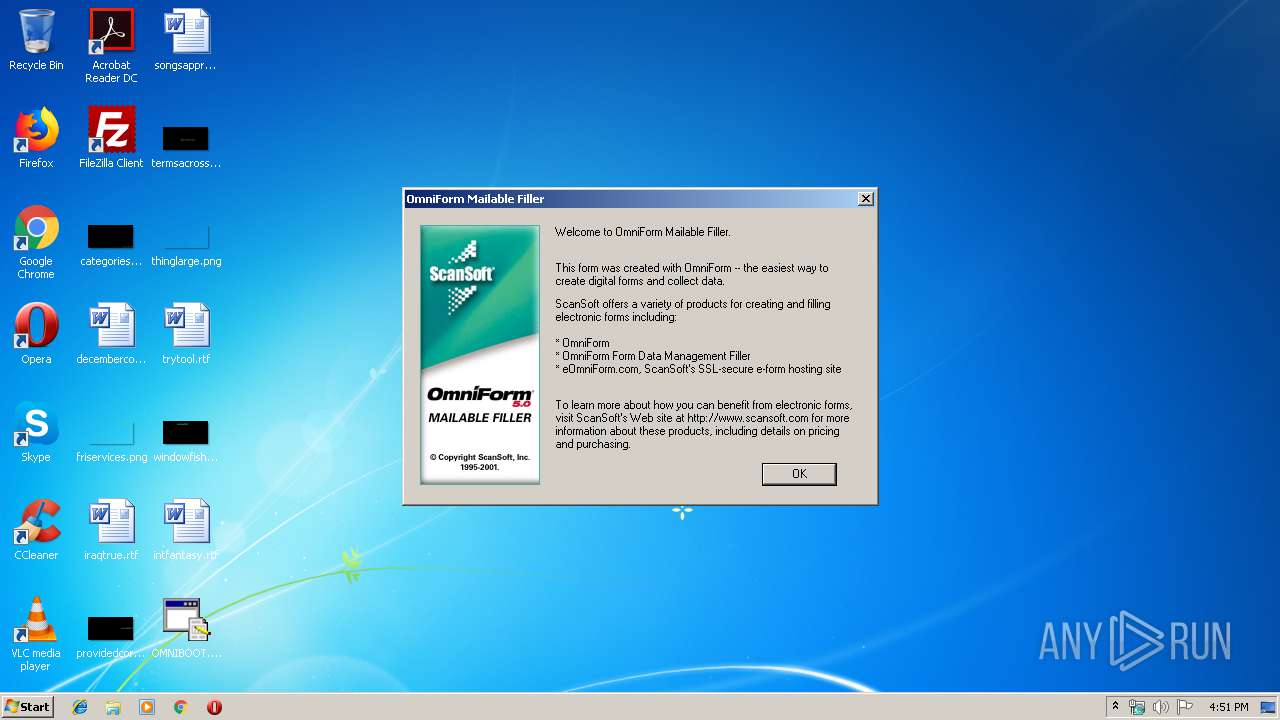The height and width of the screenshot is (720, 1280).
Task: Close the OmniForm Mailable Filler dialog
Action: pyautogui.click(x=866, y=199)
